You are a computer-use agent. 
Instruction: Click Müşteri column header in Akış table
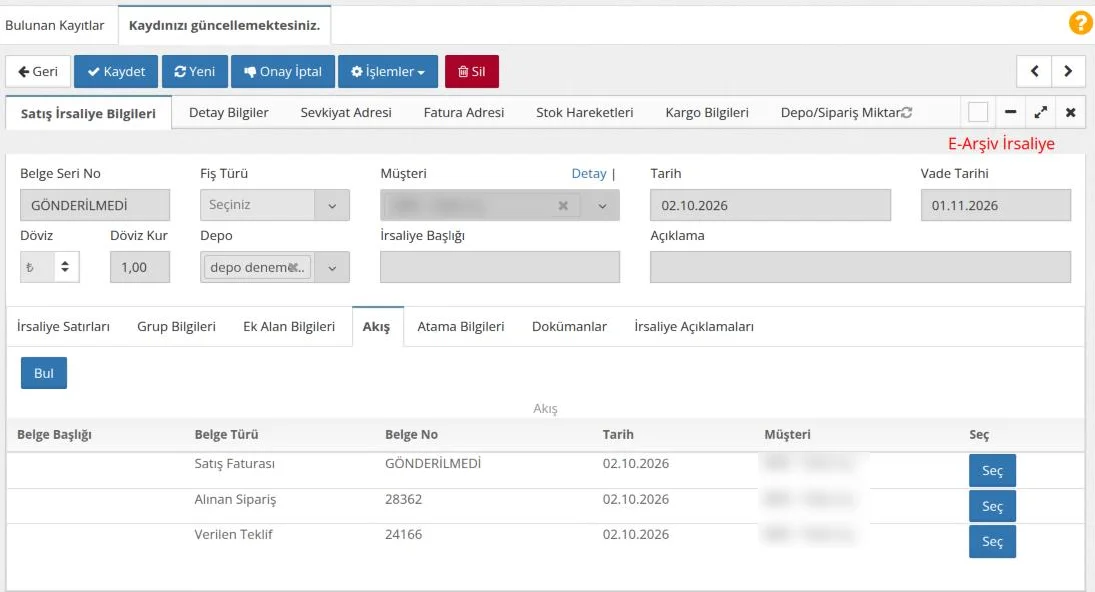[787, 434]
